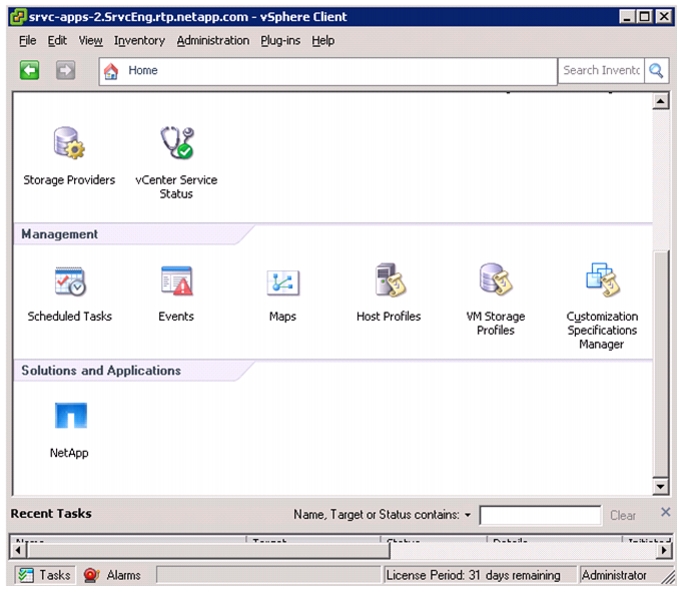Click the Tasks button in status bar

45,575
